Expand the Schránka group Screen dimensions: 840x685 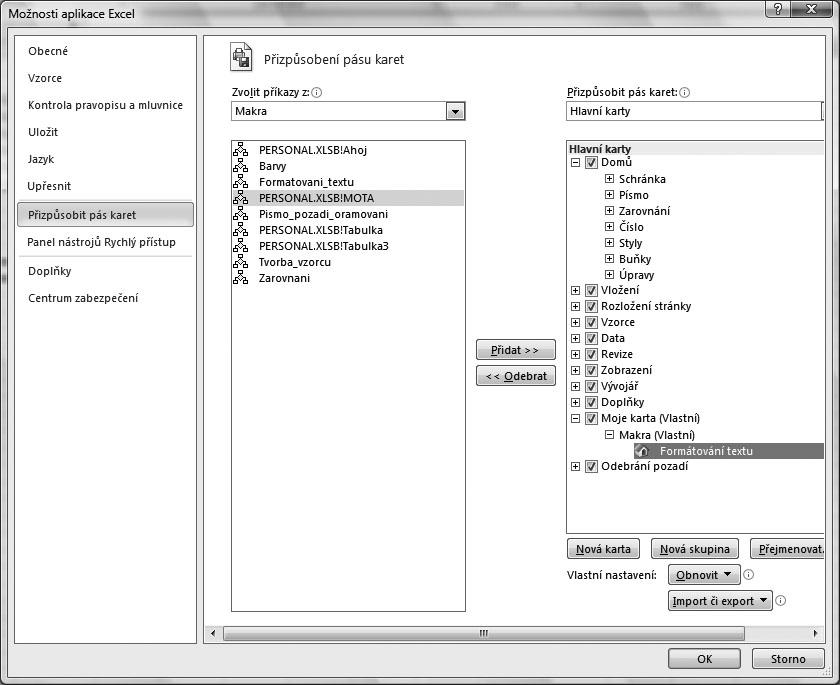click(x=609, y=178)
